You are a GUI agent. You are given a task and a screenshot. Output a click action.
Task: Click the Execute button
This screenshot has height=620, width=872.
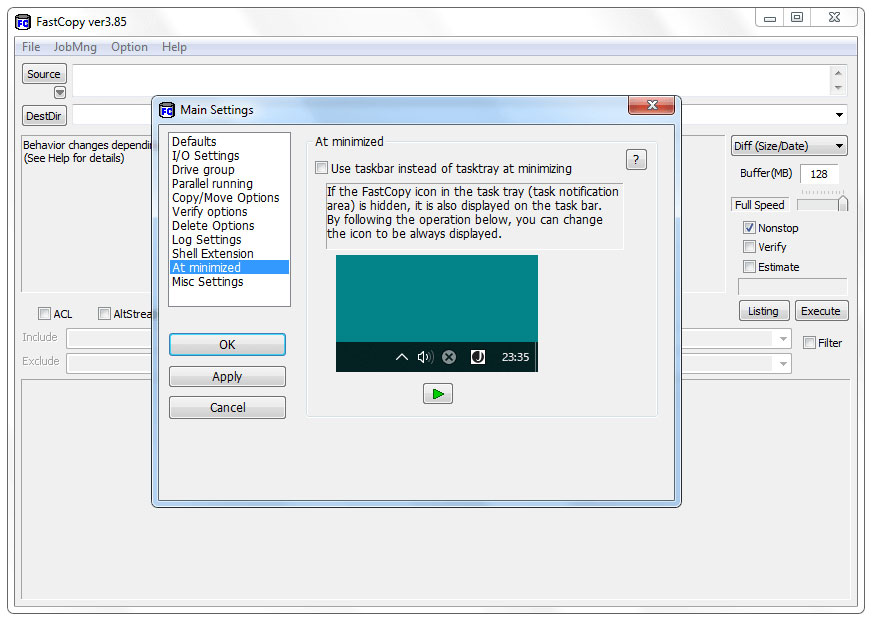pyautogui.click(x=821, y=311)
